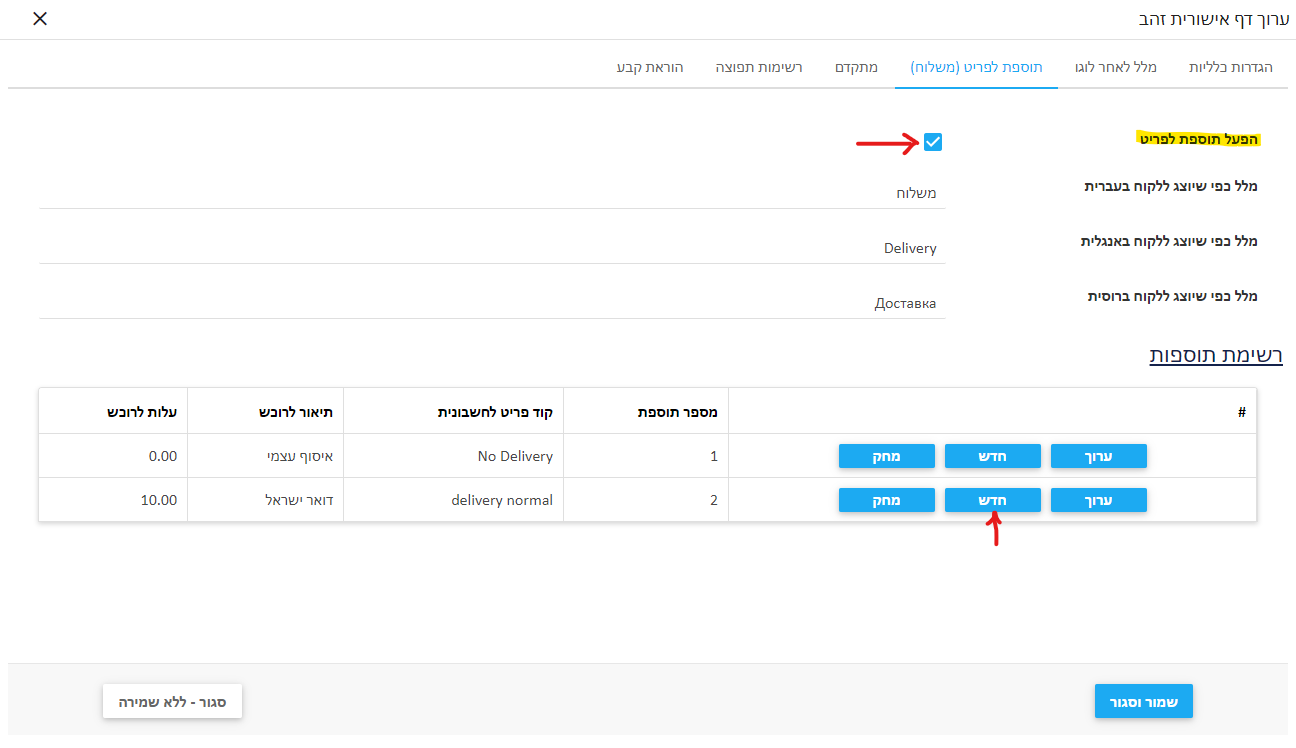The height and width of the screenshot is (748, 1296).
Task: Open the 'הגדרות כלליות' tab
Action: (1230, 67)
